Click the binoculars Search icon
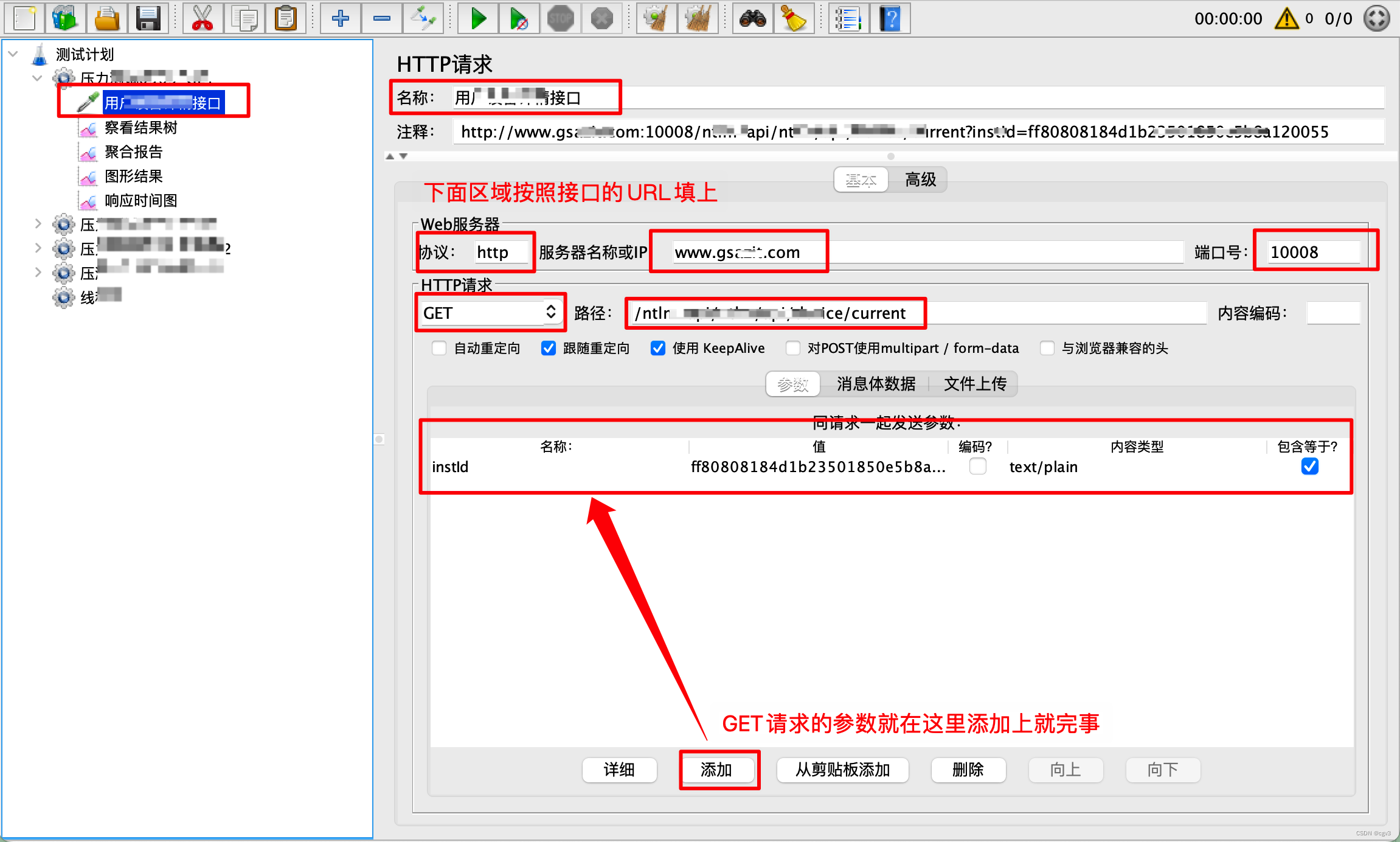This screenshot has height=842, width=1400. point(752,19)
